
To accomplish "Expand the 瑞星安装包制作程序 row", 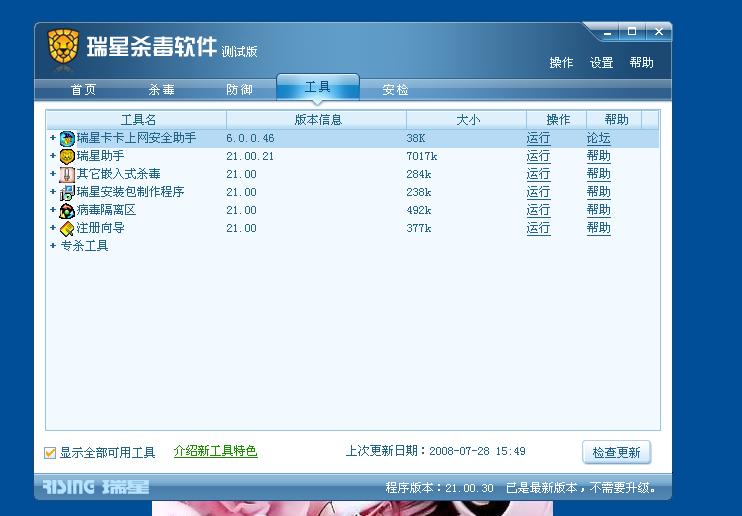I will pos(53,192).
